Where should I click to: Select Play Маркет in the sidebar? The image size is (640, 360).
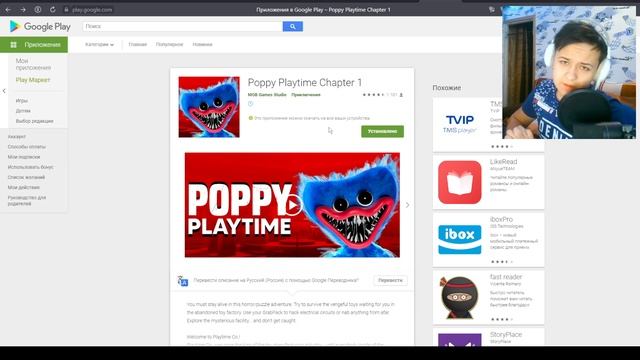pos(33,80)
